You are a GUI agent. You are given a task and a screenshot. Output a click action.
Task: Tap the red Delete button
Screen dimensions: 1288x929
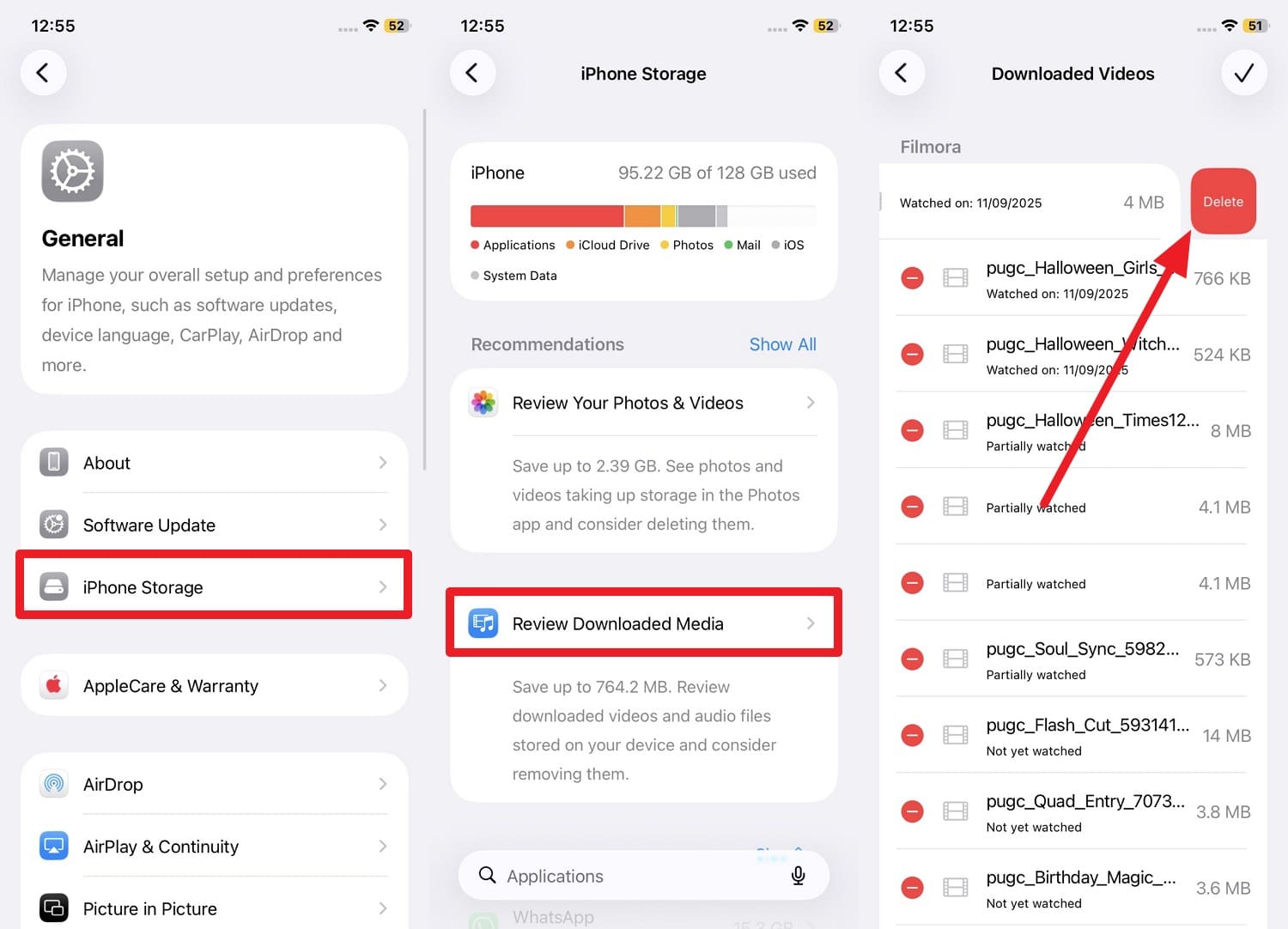(1224, 201)
